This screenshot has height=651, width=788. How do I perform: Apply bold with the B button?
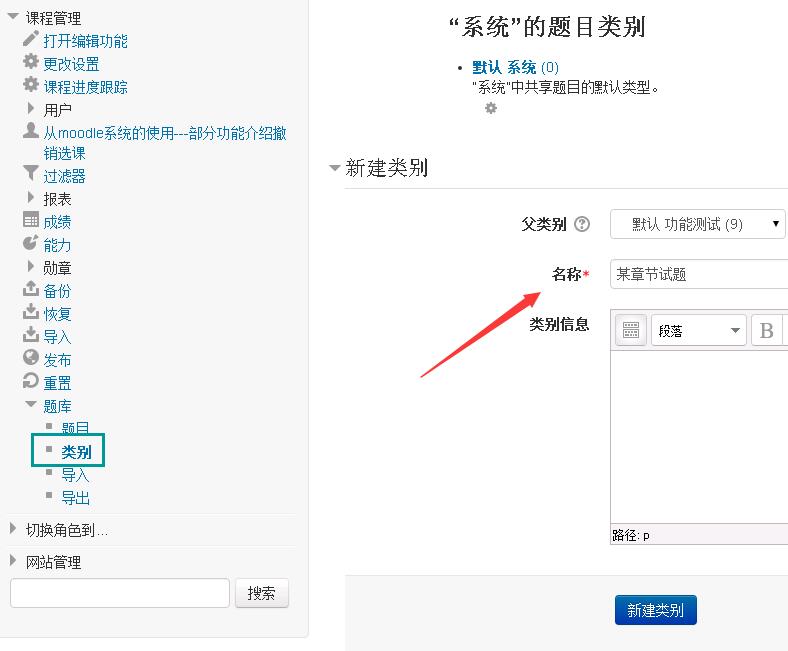(766, 330)
